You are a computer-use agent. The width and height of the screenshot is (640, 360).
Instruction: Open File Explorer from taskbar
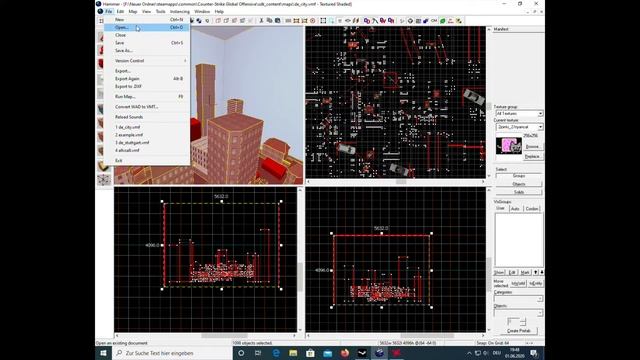coord(293,353)
